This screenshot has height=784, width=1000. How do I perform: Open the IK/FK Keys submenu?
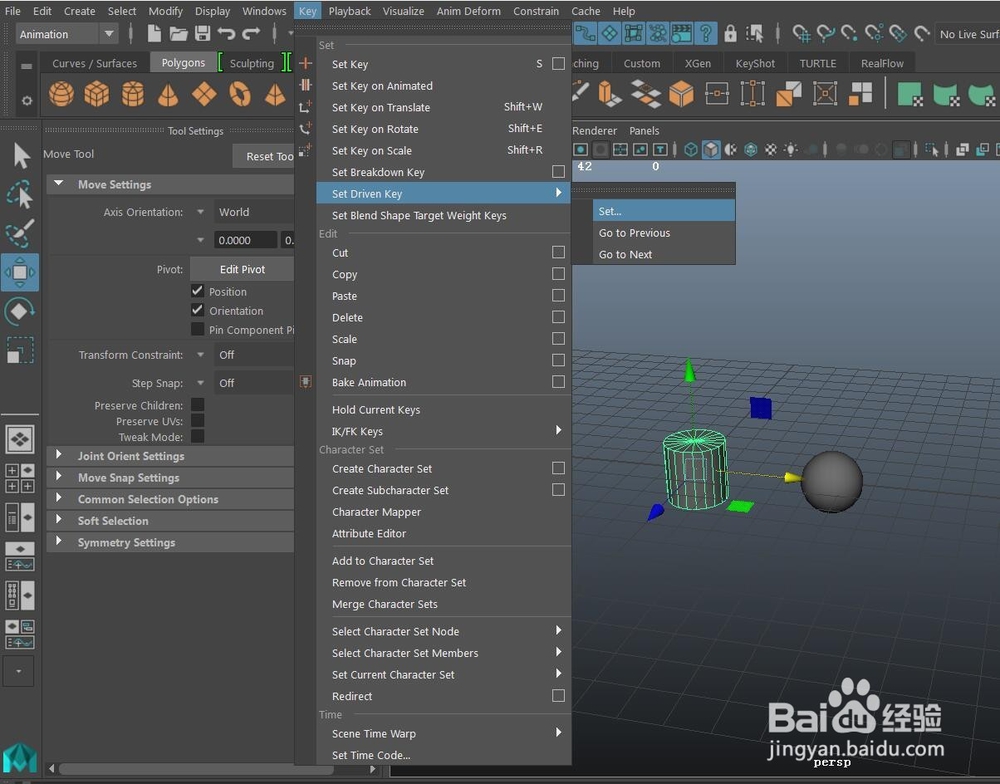444,431
